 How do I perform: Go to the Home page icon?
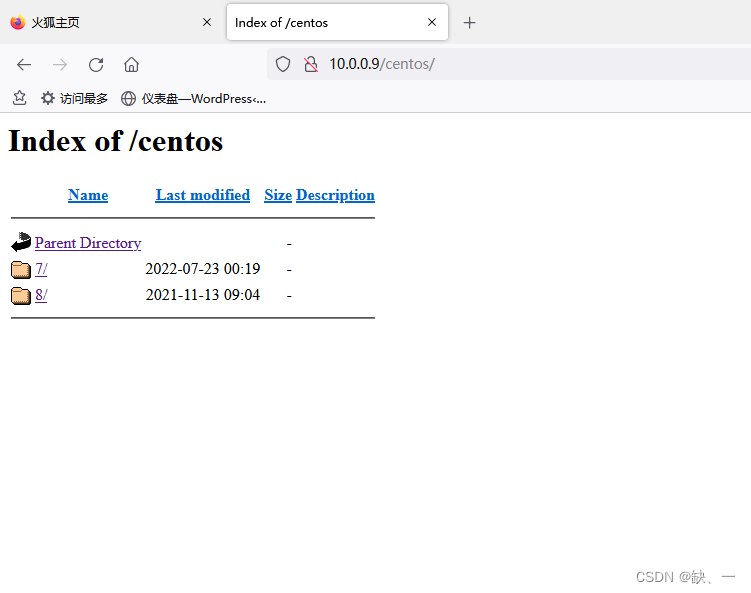click(131, 64)
